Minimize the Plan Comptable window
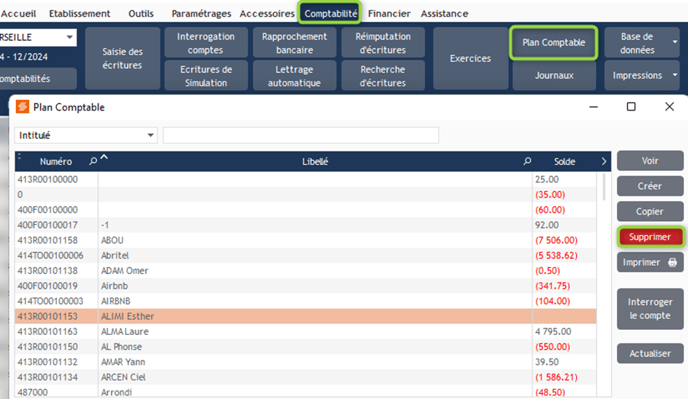Image resolution: width=688 pixels, height=399 pixels. click(x=593, y=107)
